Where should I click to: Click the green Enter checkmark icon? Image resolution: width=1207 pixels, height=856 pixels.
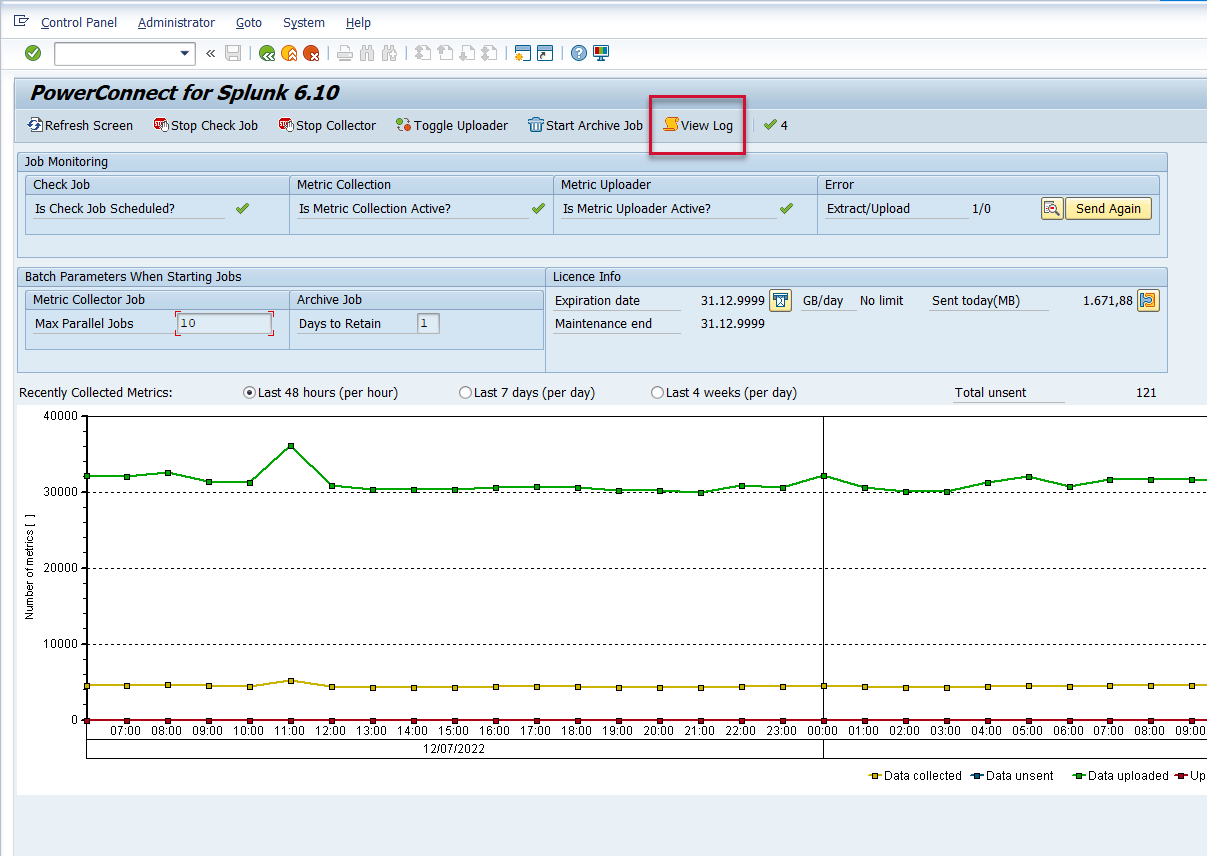(x=33, y=53)
